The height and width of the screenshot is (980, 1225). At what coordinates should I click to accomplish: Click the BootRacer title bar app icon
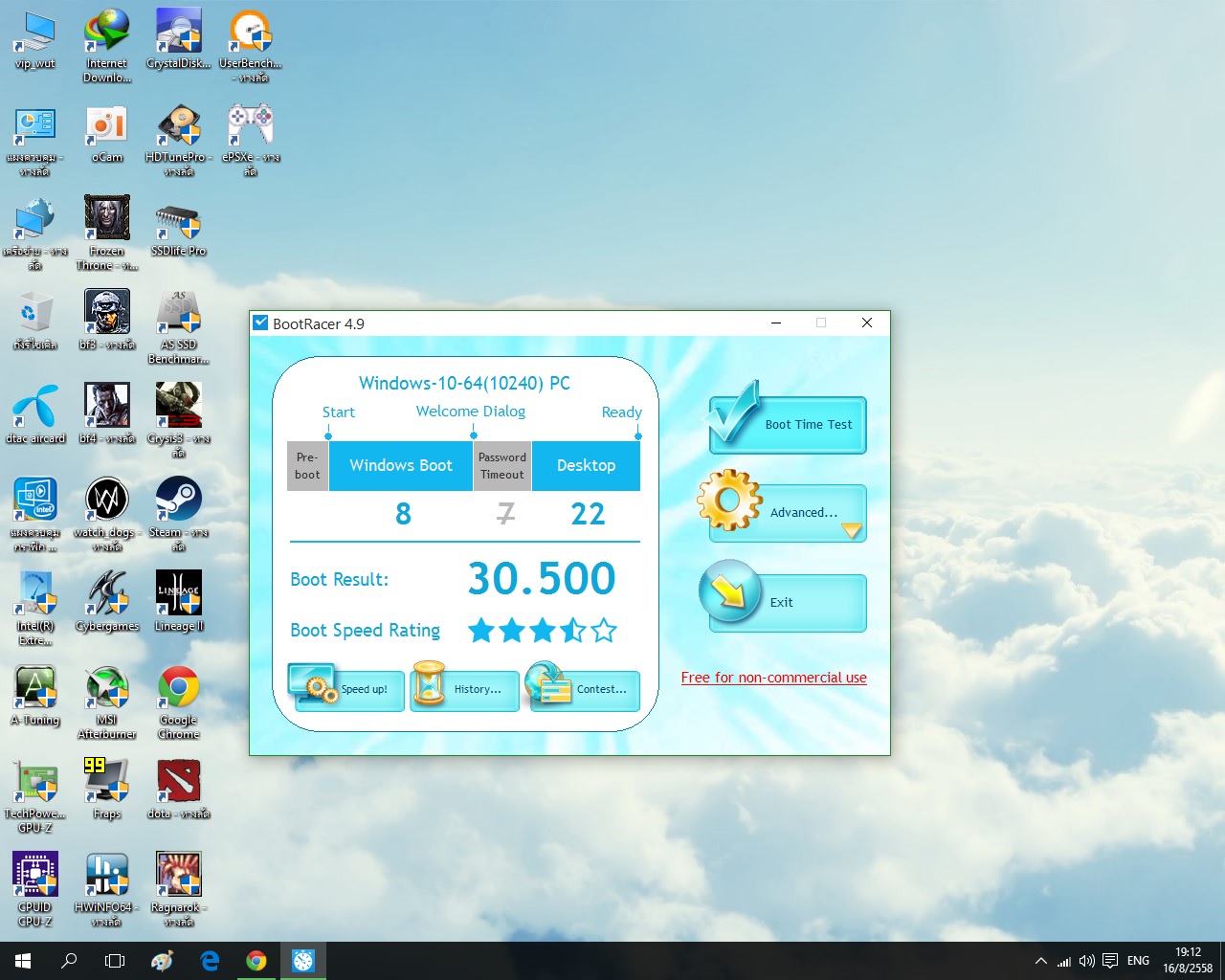click(x=260, y=323)
